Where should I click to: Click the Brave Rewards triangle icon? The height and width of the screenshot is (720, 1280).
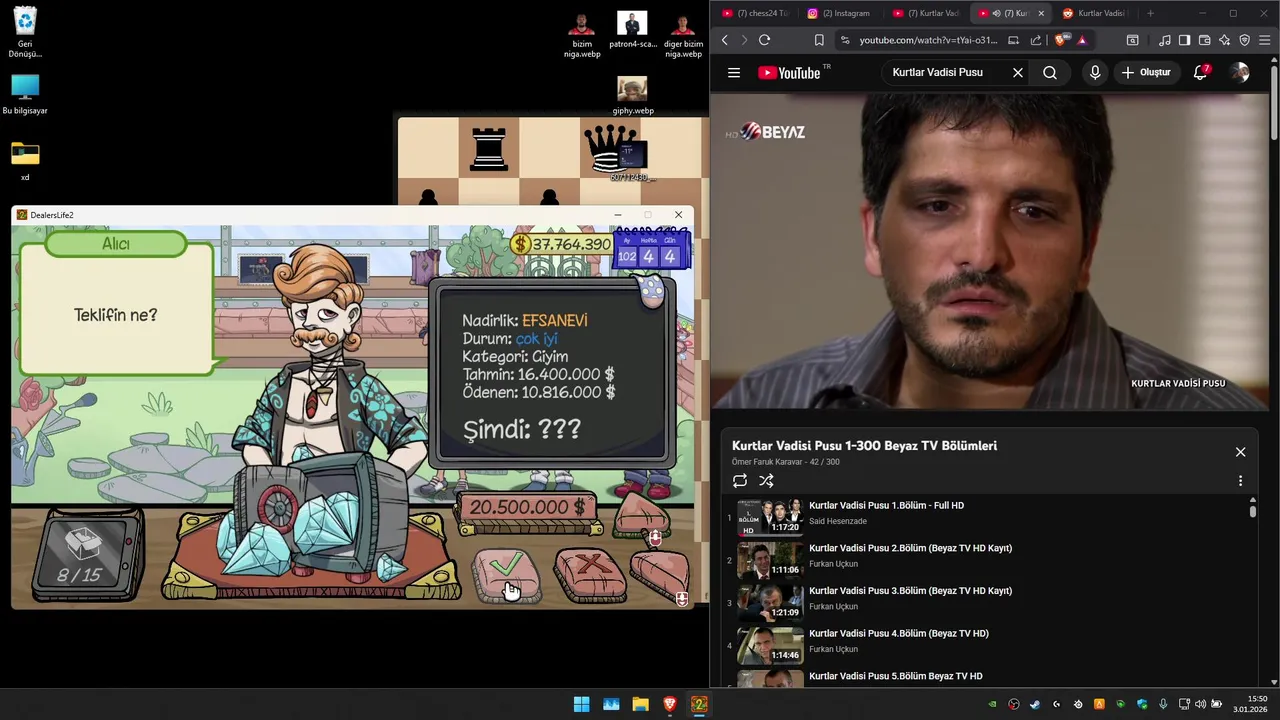1082,40
